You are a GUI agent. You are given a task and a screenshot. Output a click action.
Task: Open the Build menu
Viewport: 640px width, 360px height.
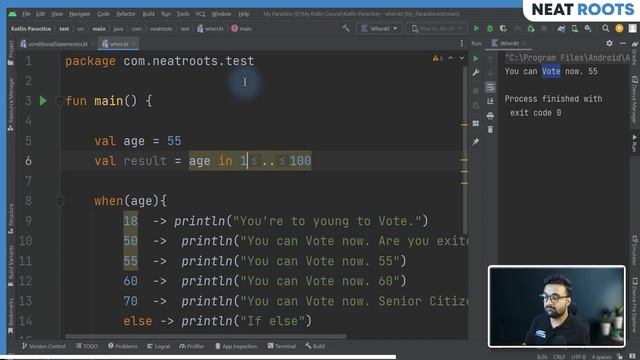pyautogui.click(x=149, y=14)
